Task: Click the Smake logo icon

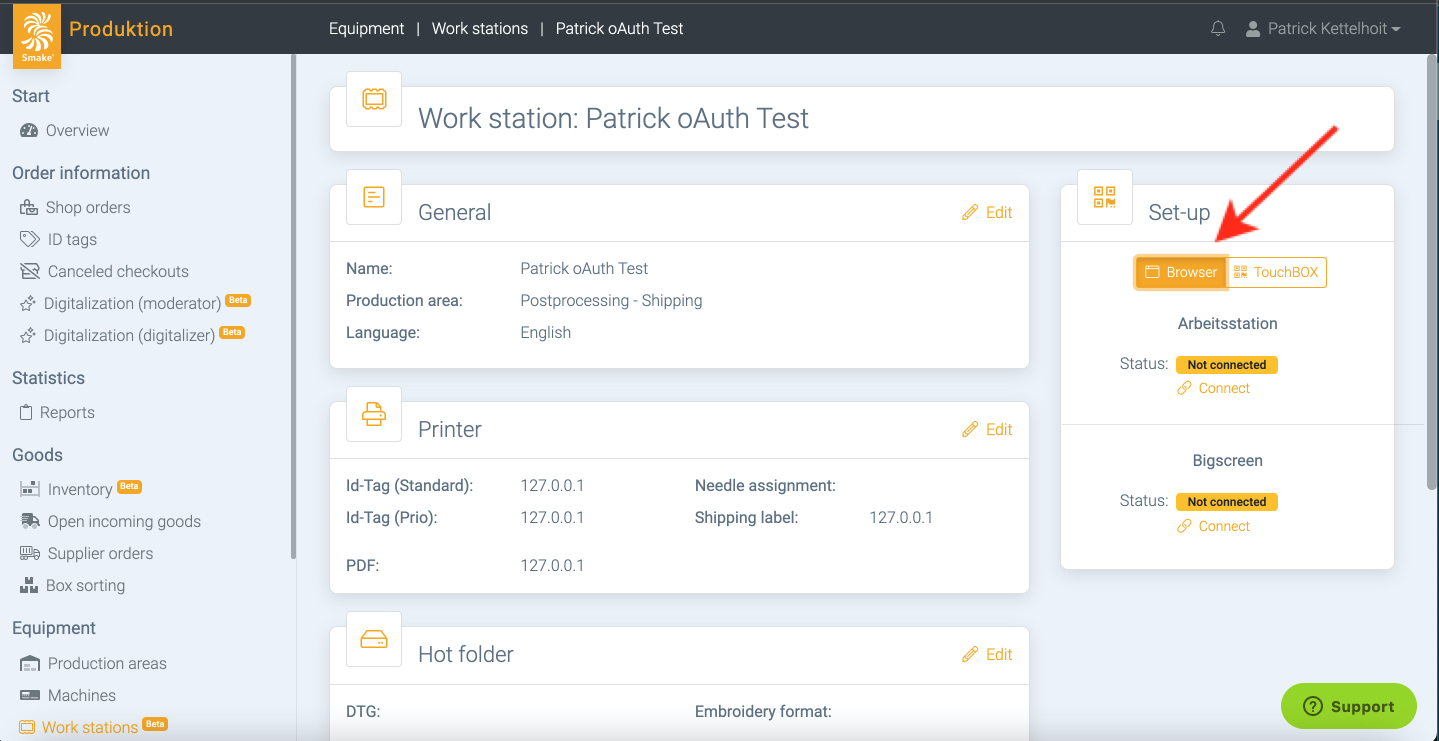Action: click(x=37, y=36)
